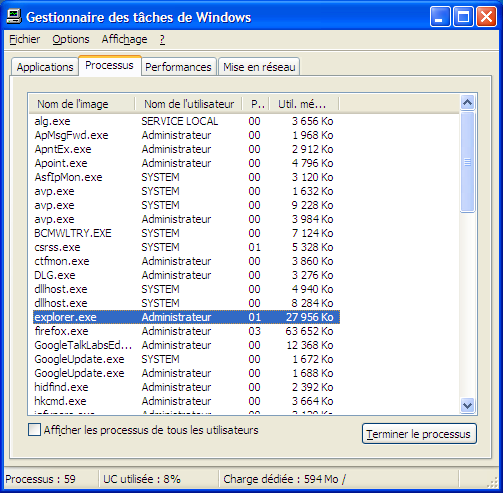Viewport: 503px width, 493px height.
Task: Click Charge dédiée : 594 Mo status entry
Action: [x=284, y=479]
